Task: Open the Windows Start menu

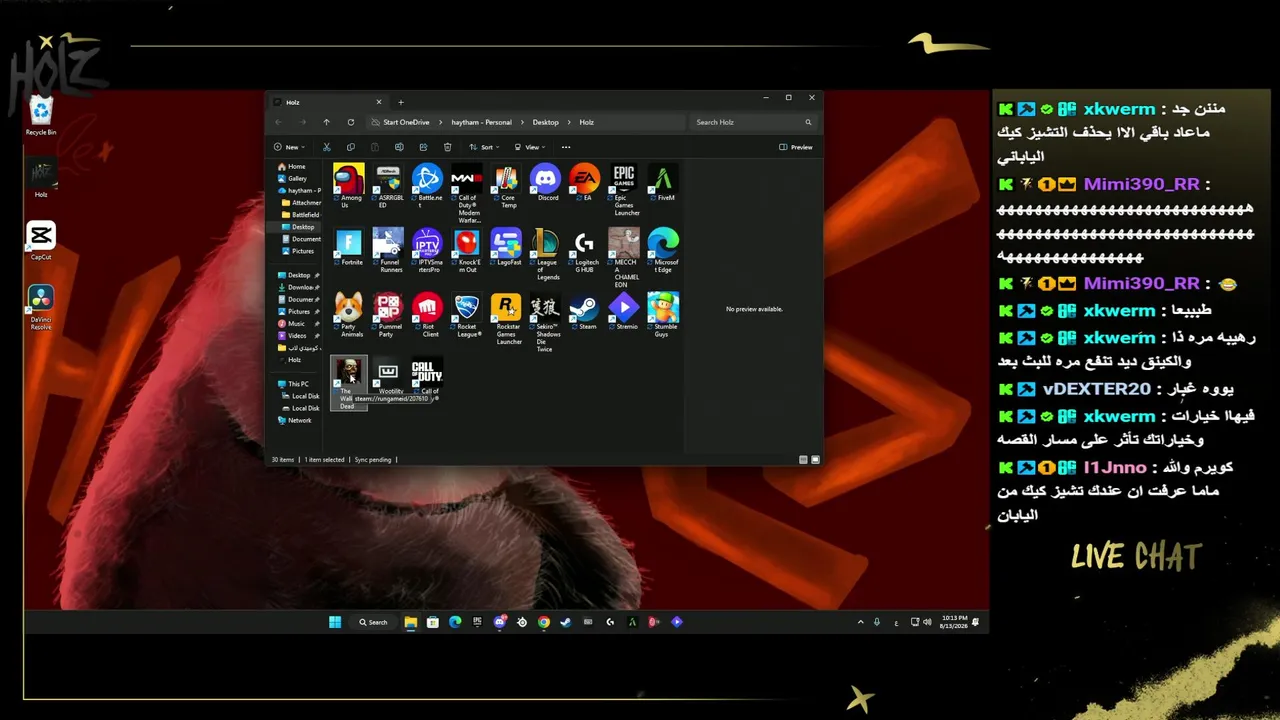Action: (335, 622)
